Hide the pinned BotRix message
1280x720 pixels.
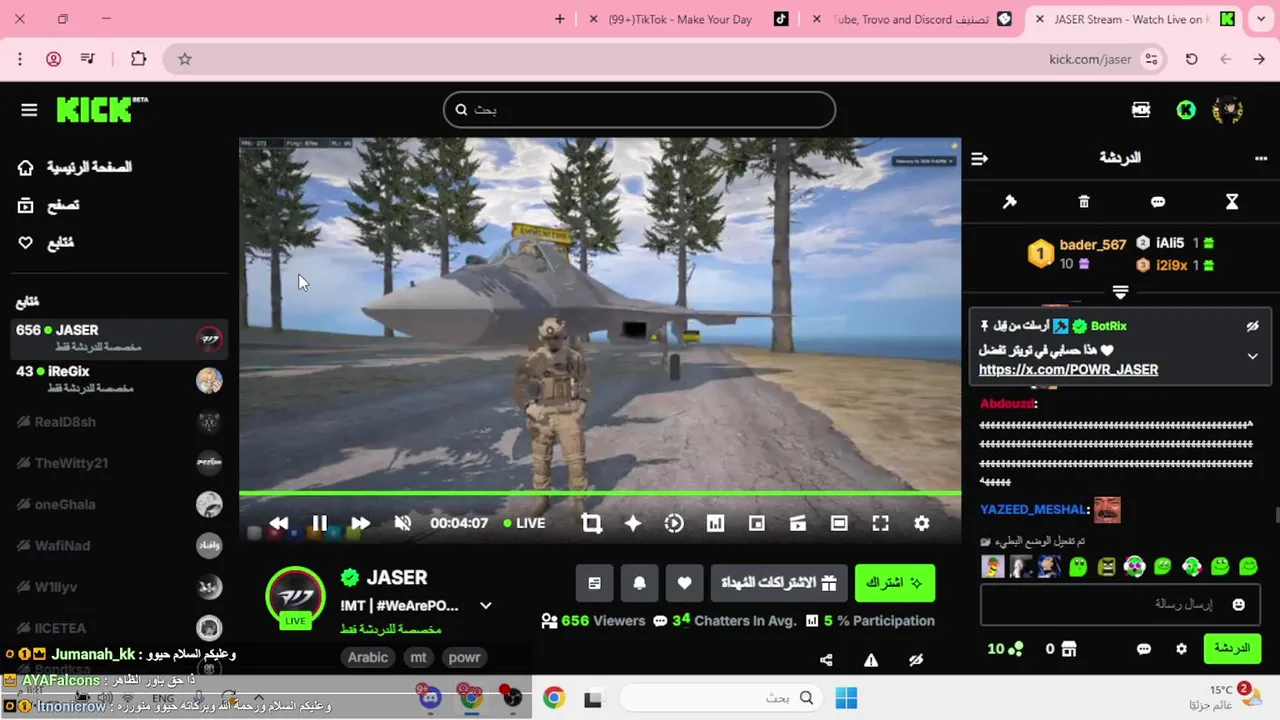(x=1253, y=326)
